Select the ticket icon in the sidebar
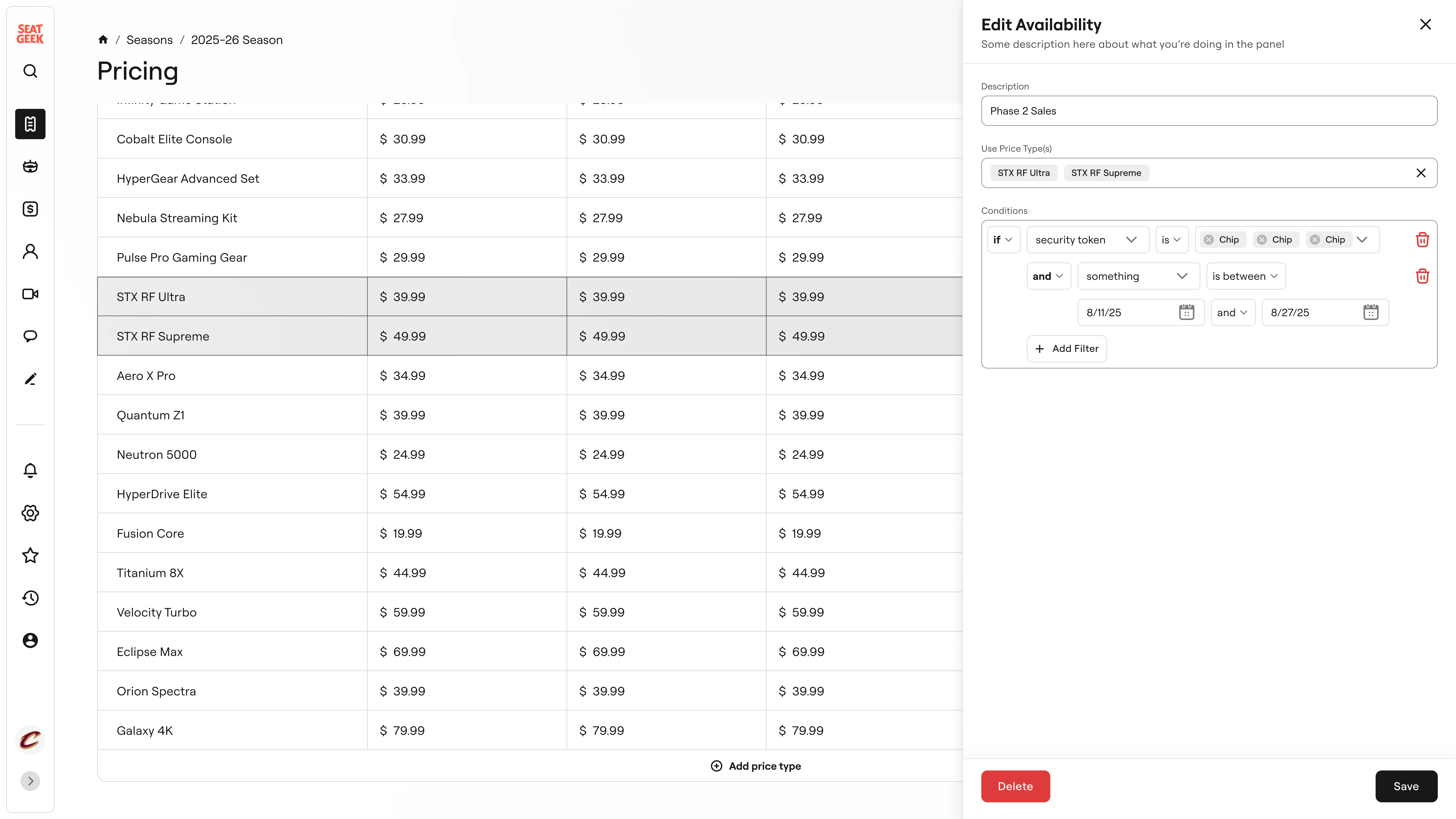 [x=30, y=124]
